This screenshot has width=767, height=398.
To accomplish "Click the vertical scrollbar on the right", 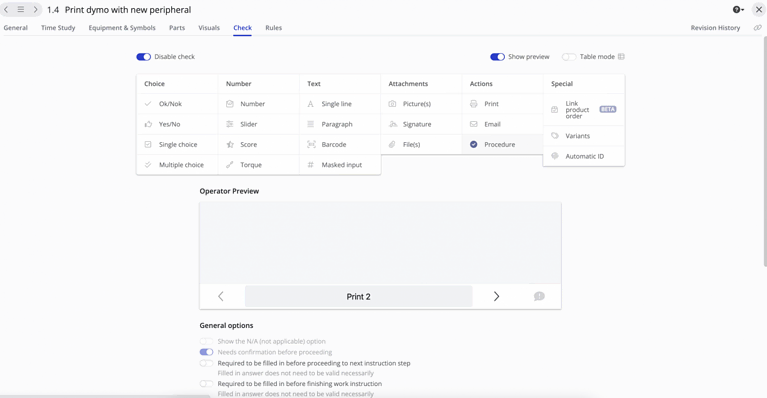I will [765, 152].
